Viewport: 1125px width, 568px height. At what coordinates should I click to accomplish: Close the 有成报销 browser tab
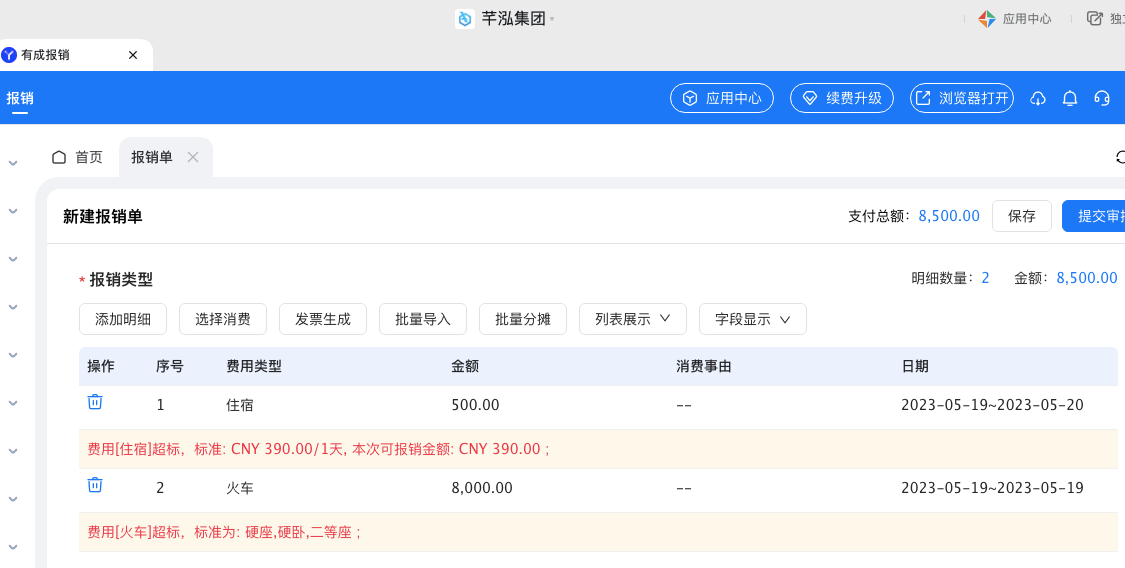(x=133, y=55)
